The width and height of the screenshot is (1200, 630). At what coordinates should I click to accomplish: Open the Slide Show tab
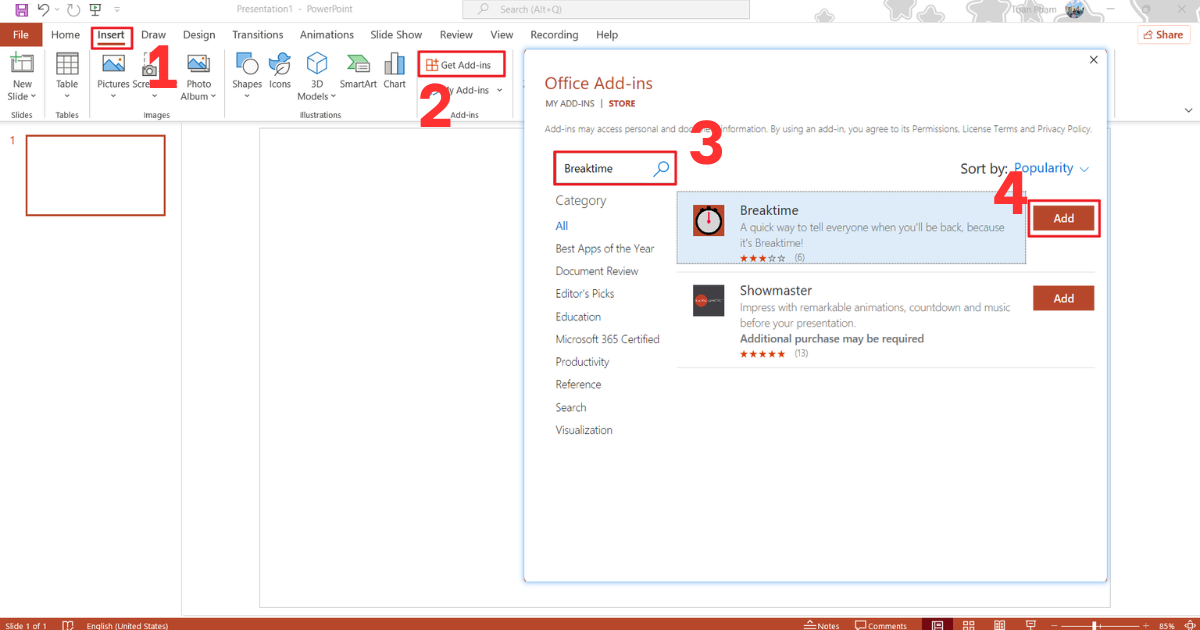(x=396, y=35)
